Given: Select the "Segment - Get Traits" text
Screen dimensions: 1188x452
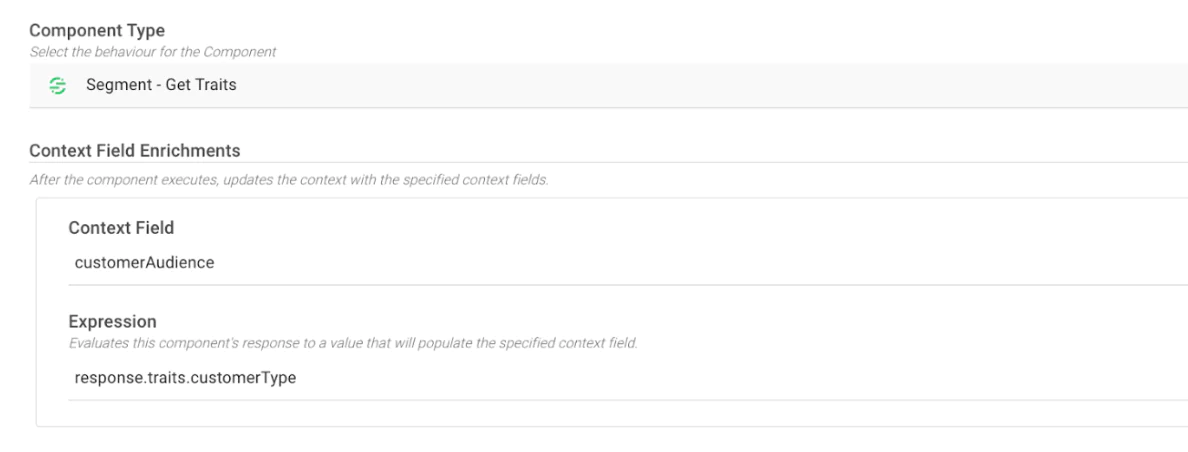Looking at the screenshot, I should tap(161, 86).
